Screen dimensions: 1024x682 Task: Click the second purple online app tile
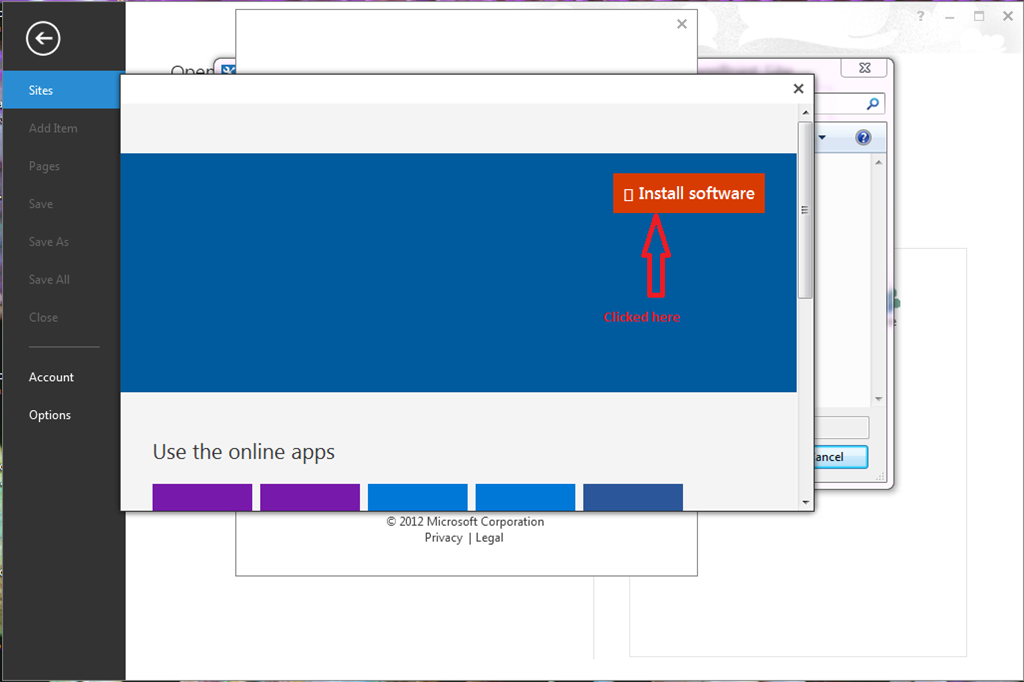[310, 497]
